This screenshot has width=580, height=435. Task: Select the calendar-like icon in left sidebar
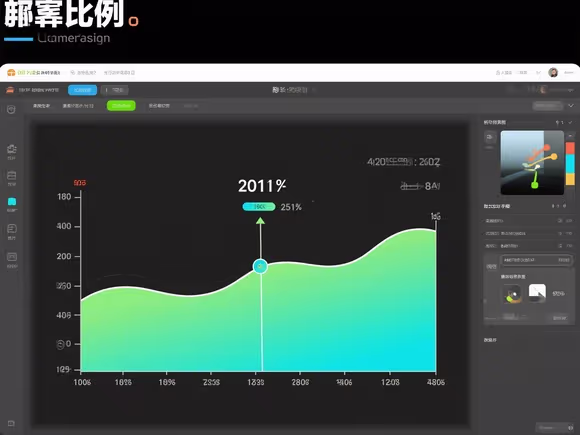coord(12,175)
